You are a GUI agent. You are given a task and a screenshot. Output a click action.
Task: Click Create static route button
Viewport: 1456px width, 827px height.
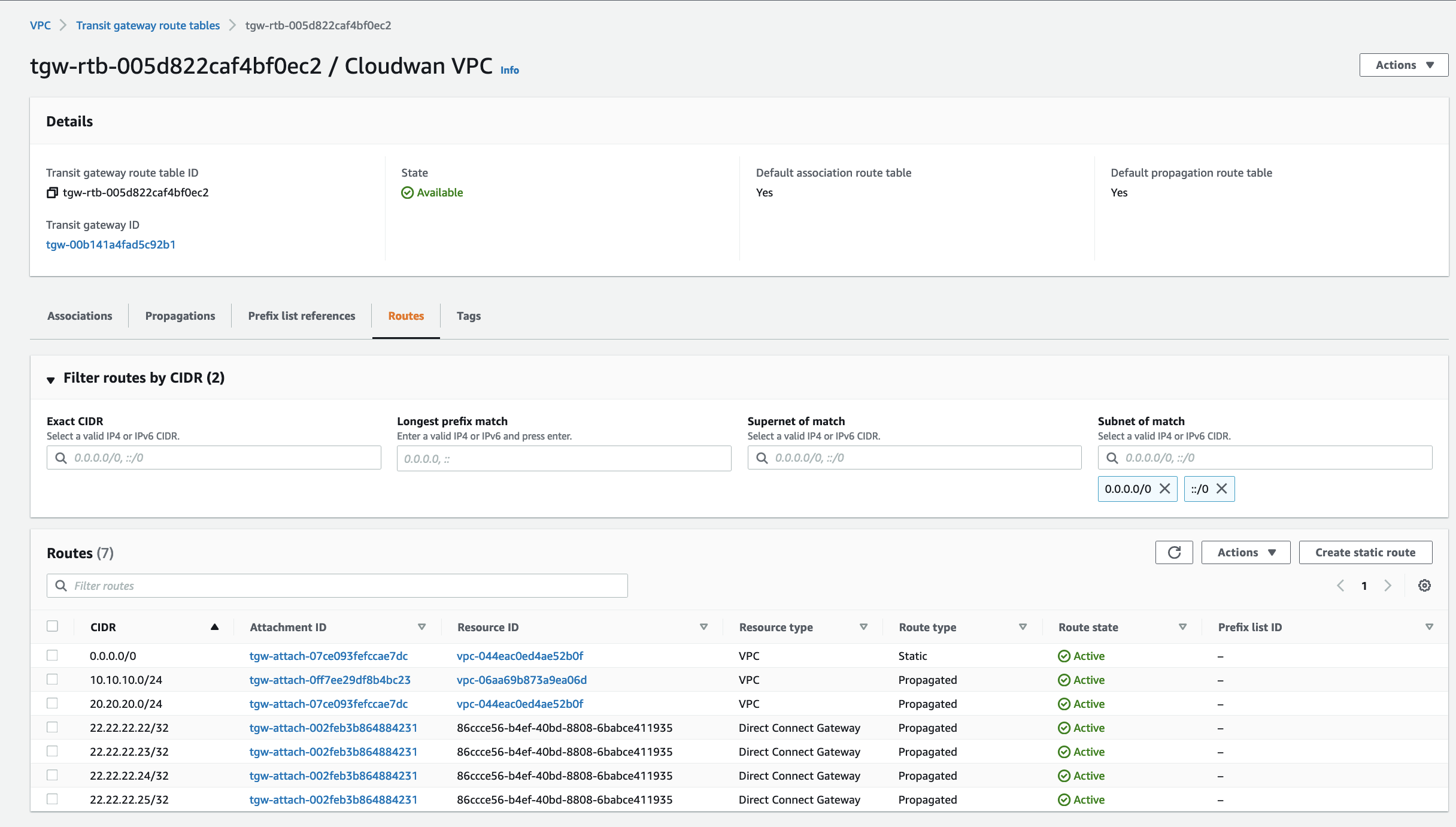pos(1365,552)
